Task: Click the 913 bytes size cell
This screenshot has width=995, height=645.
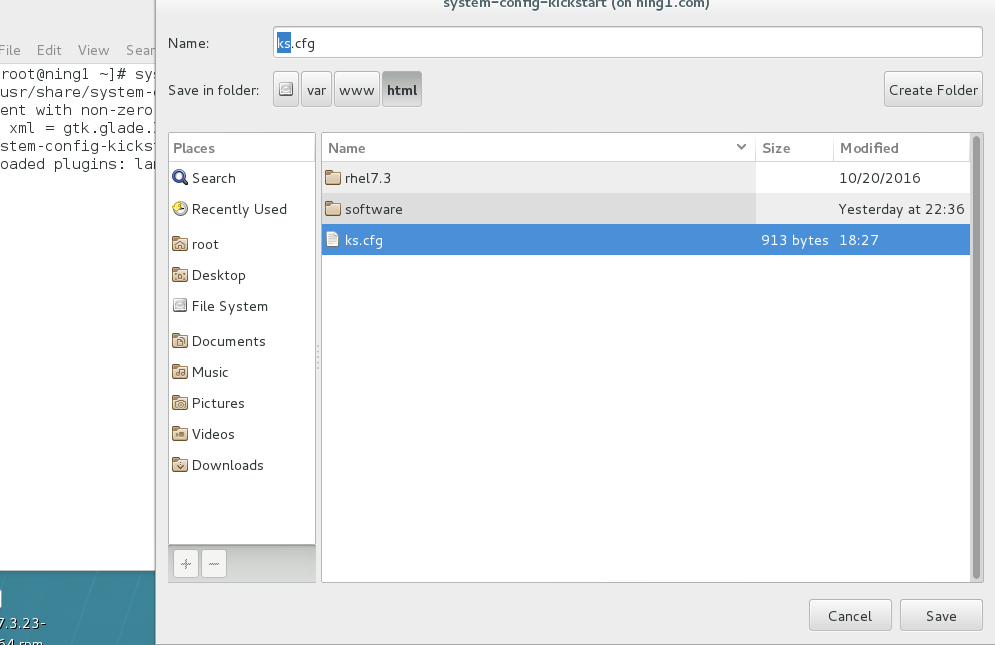Action: pyautogui.click(x=794, y=241)
